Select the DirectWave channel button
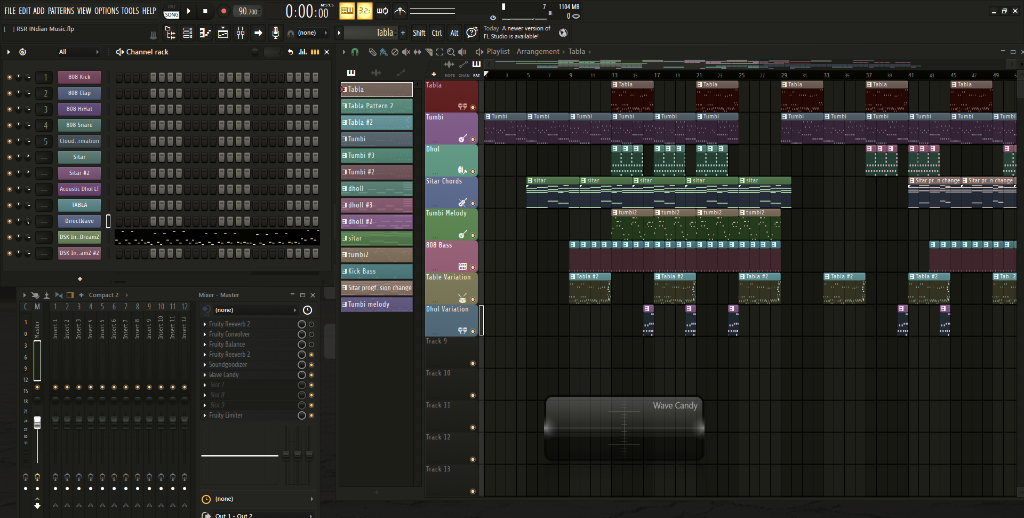 (79, 221)
